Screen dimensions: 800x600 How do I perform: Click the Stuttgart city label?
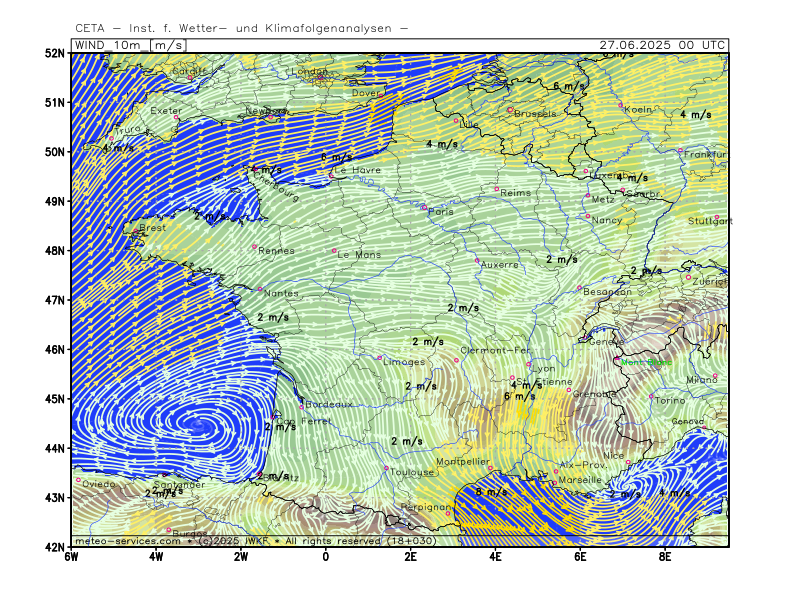tap(710, 221)
